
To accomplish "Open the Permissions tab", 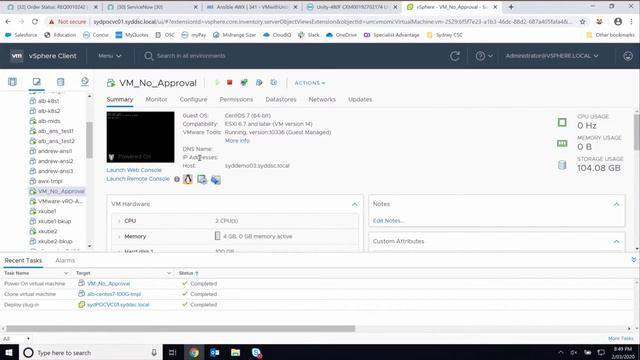I will 236,100.
